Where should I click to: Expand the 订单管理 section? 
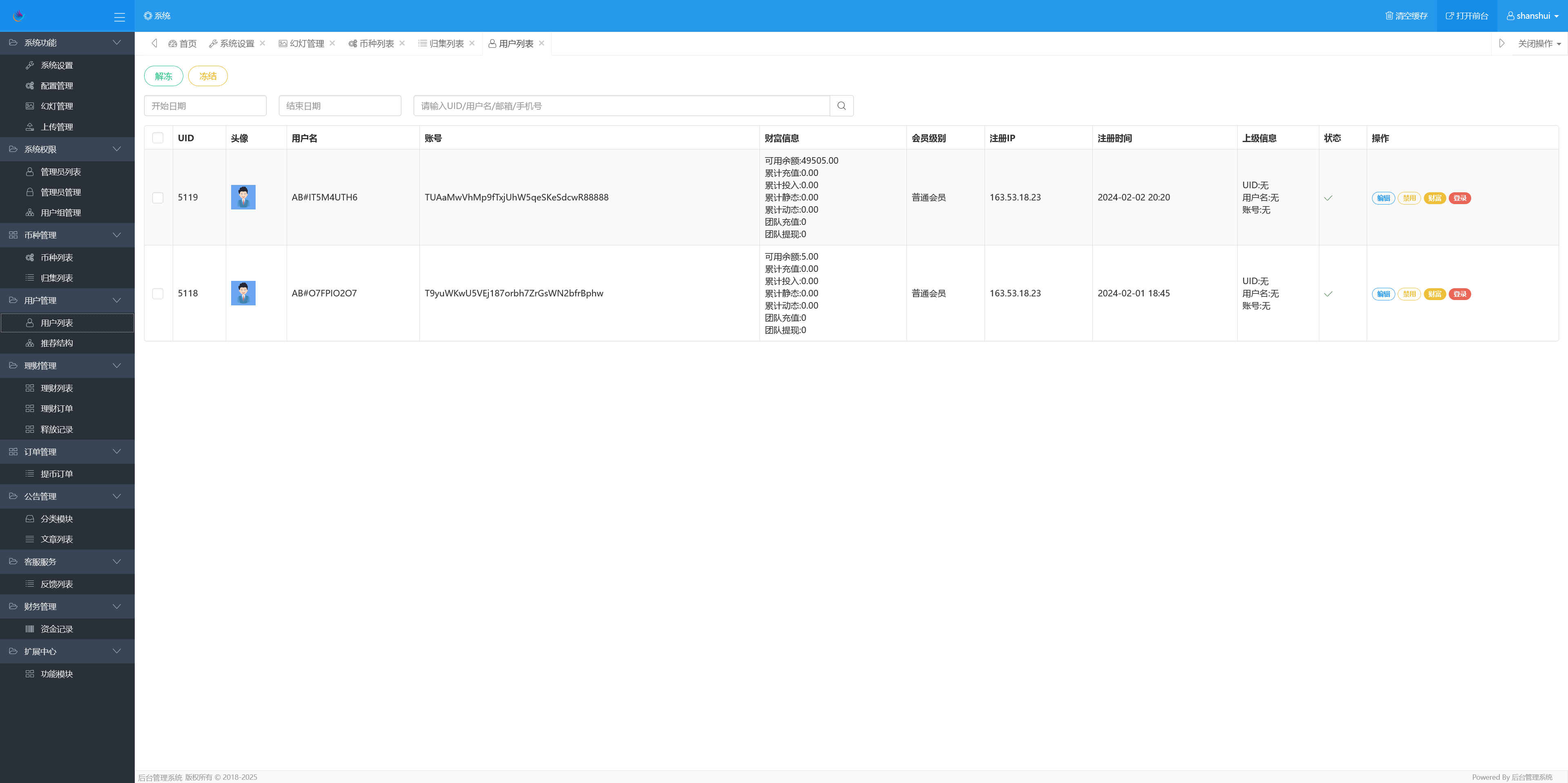[x=67, y=452]
